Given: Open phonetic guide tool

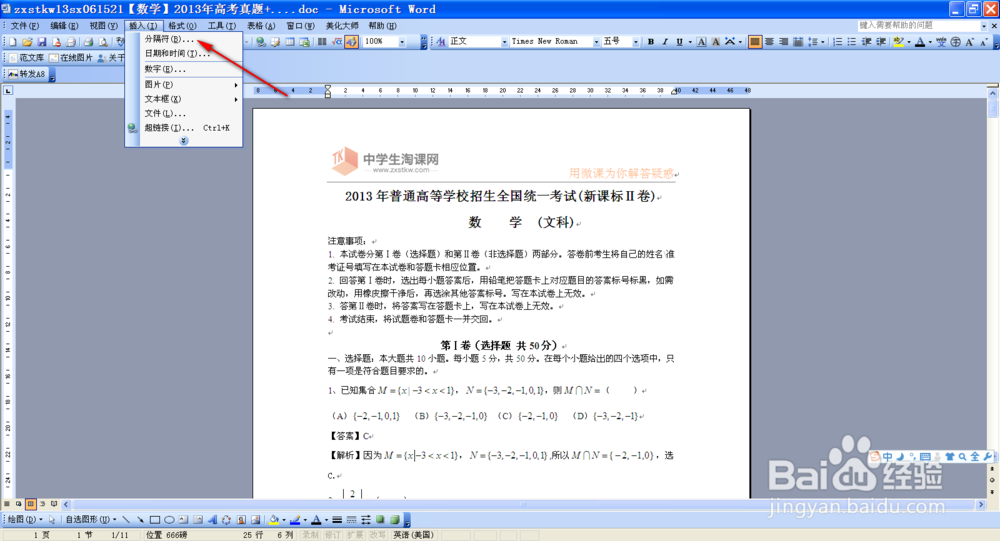Looking at the screenshot, I should point(941,41).
